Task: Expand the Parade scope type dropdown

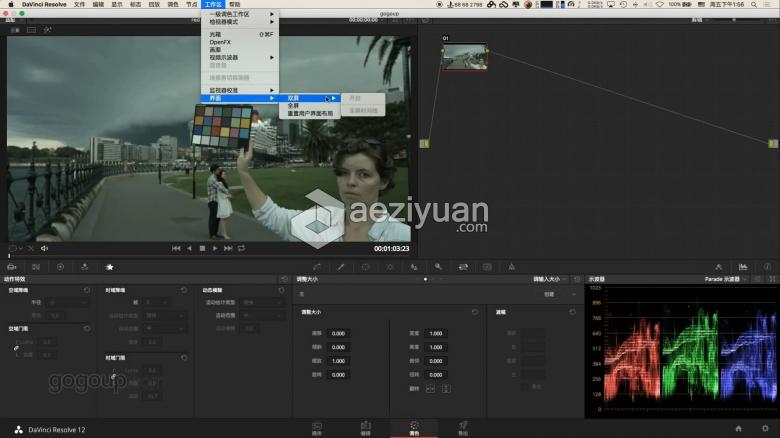Action: 738,279
